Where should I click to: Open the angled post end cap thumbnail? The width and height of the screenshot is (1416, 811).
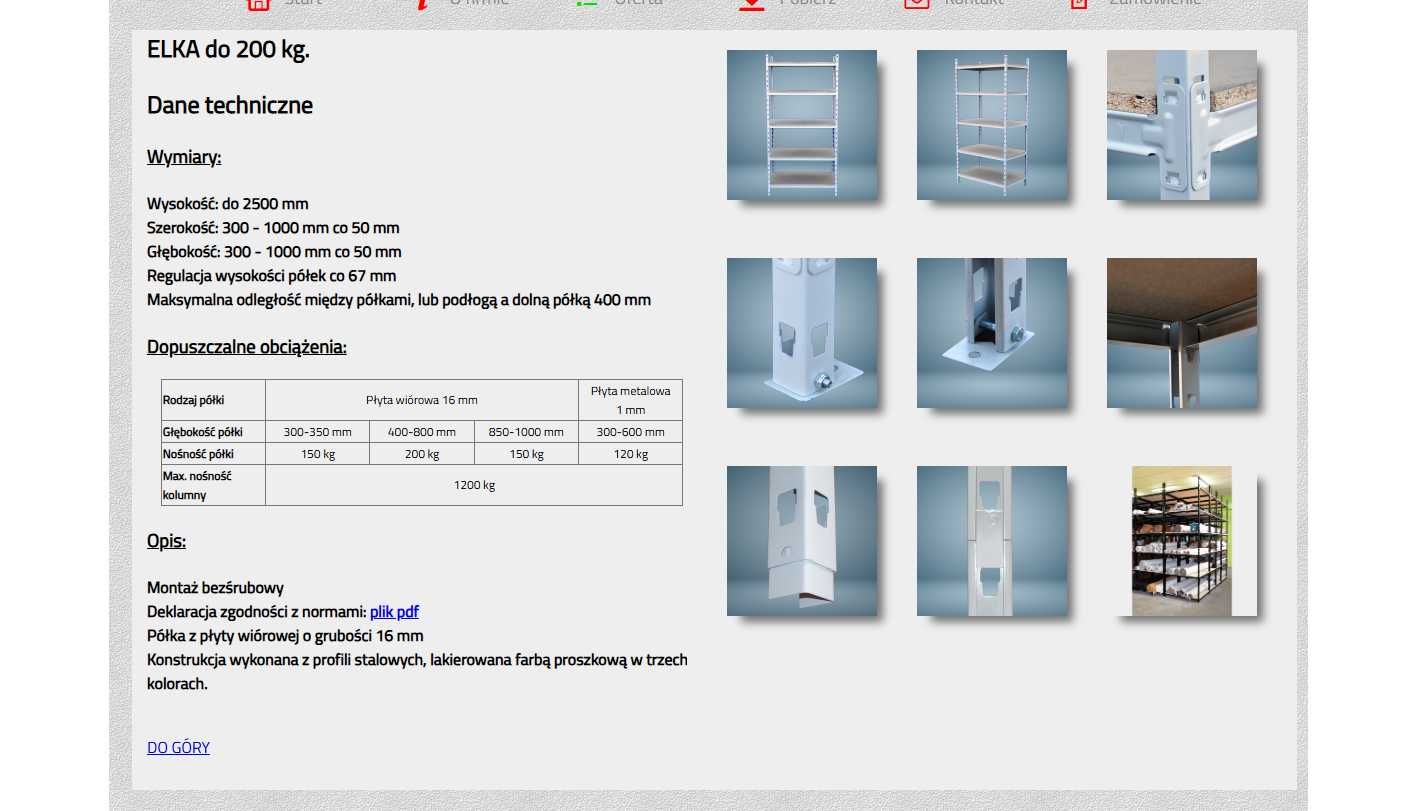point(802,541)
